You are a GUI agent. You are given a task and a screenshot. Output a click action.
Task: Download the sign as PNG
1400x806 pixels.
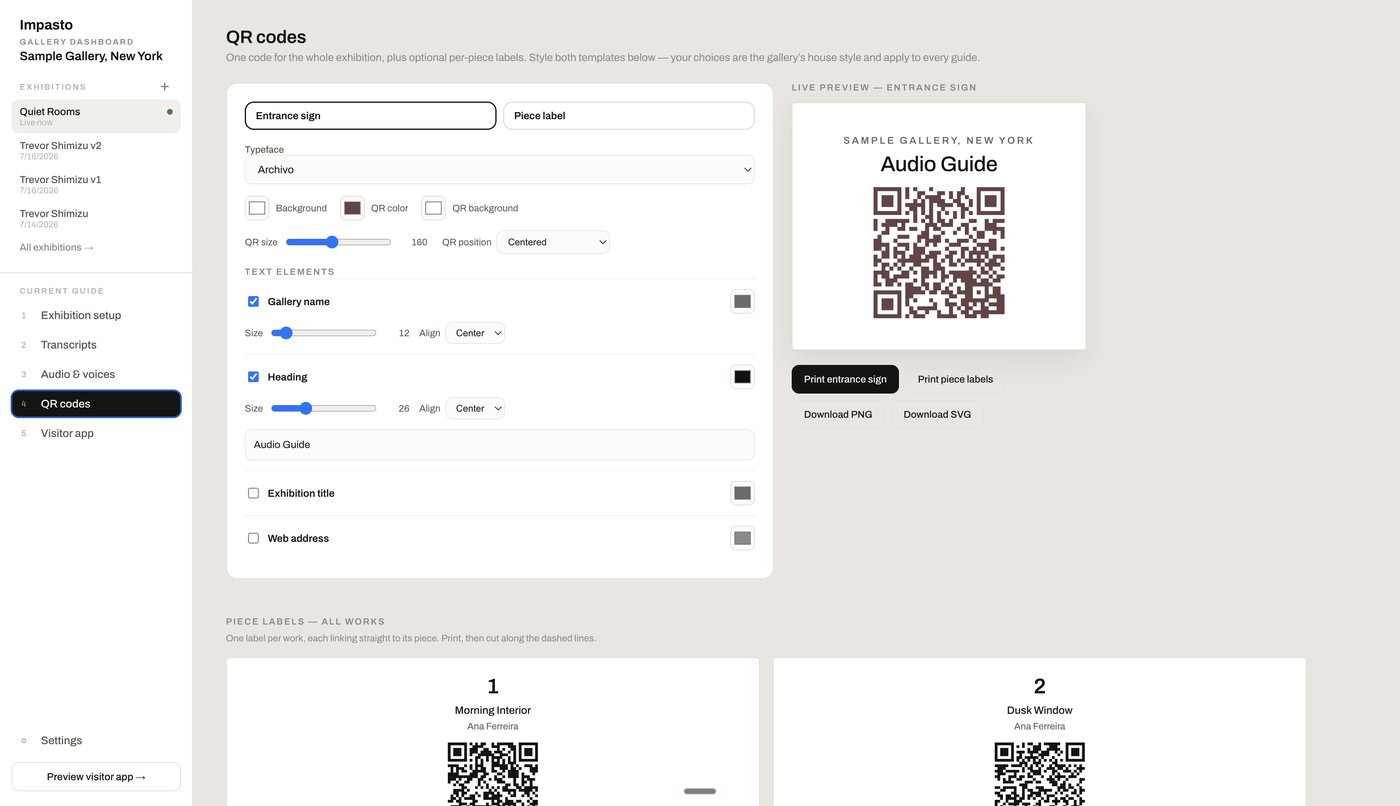coord(838,414)
